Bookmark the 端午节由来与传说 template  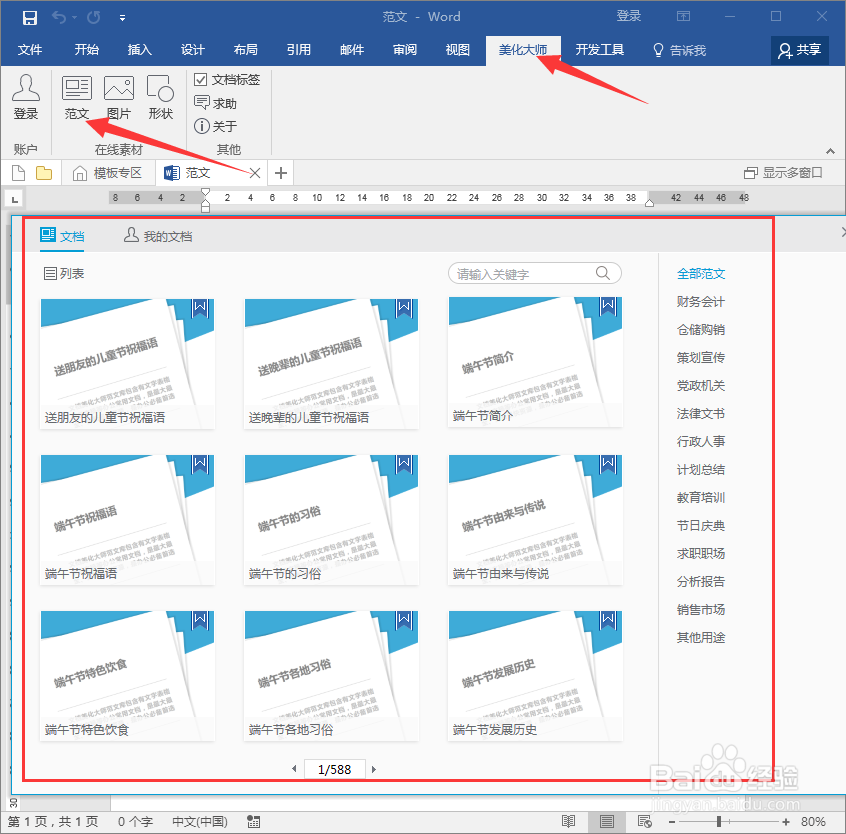(608, 464)
